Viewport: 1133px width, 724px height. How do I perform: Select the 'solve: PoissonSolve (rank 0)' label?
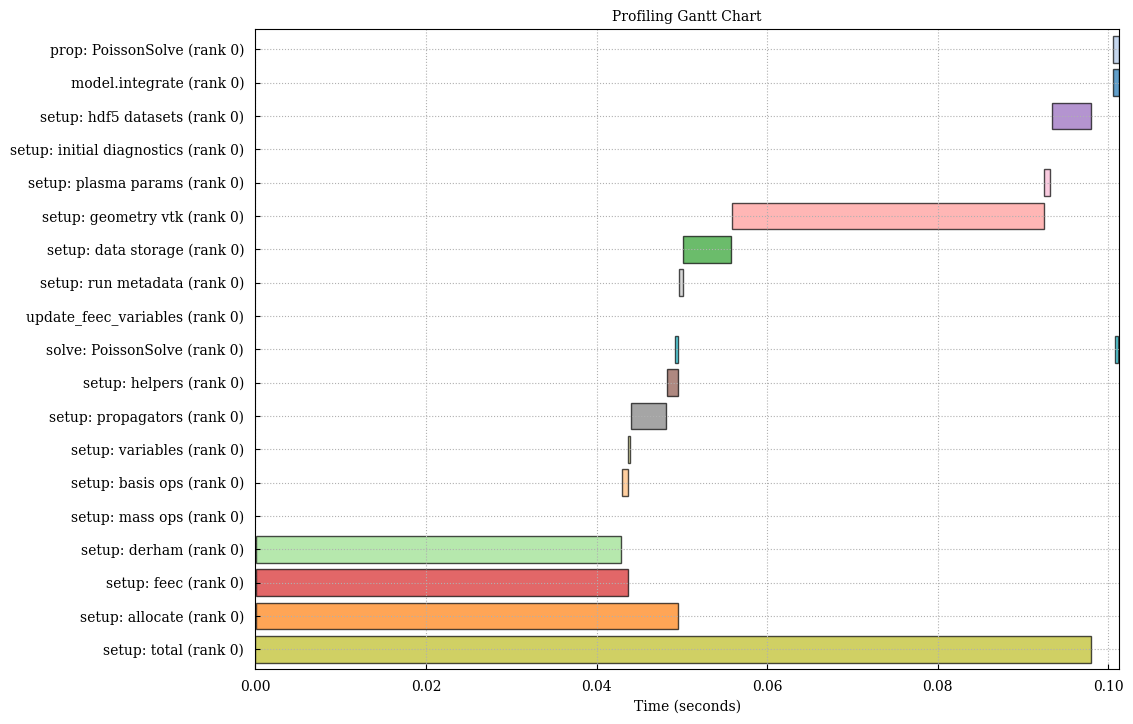145,350
